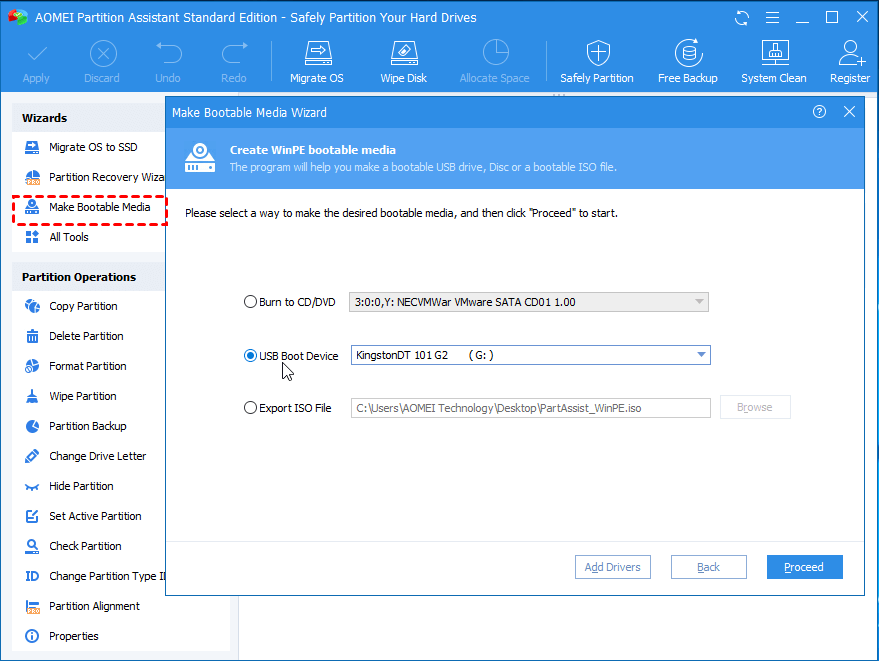Click the Back button
This screenshot has width=879, height=661.
click(x=709, y=567)
